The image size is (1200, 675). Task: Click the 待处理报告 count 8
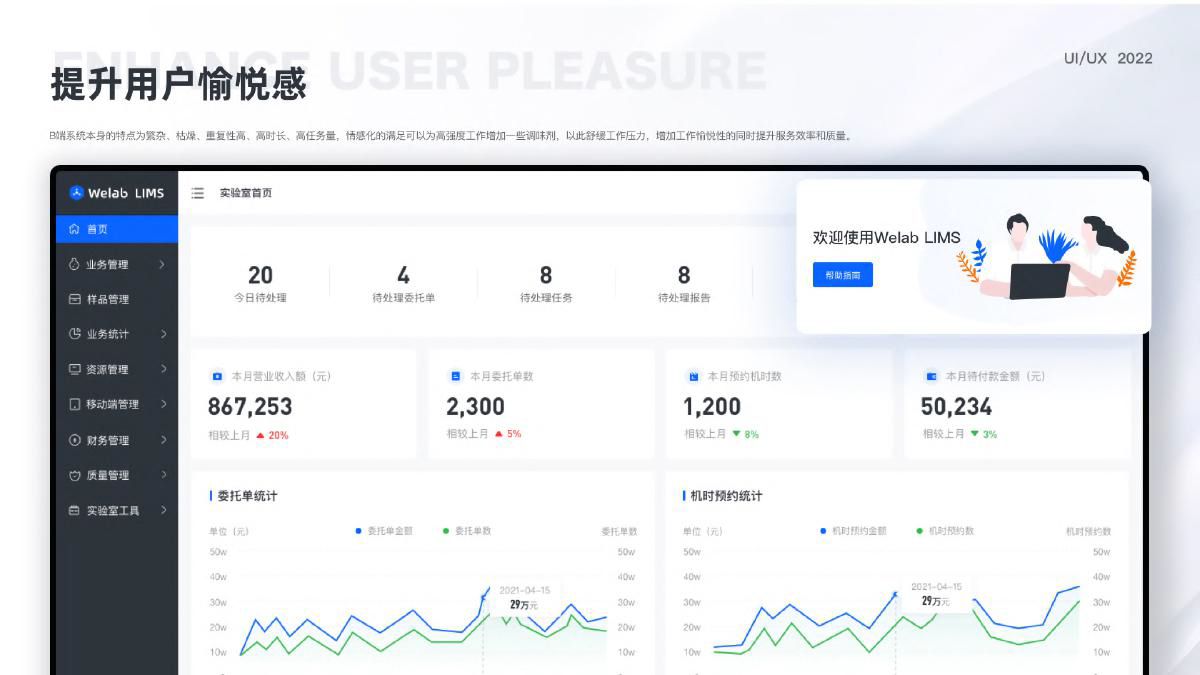point(684,275)
